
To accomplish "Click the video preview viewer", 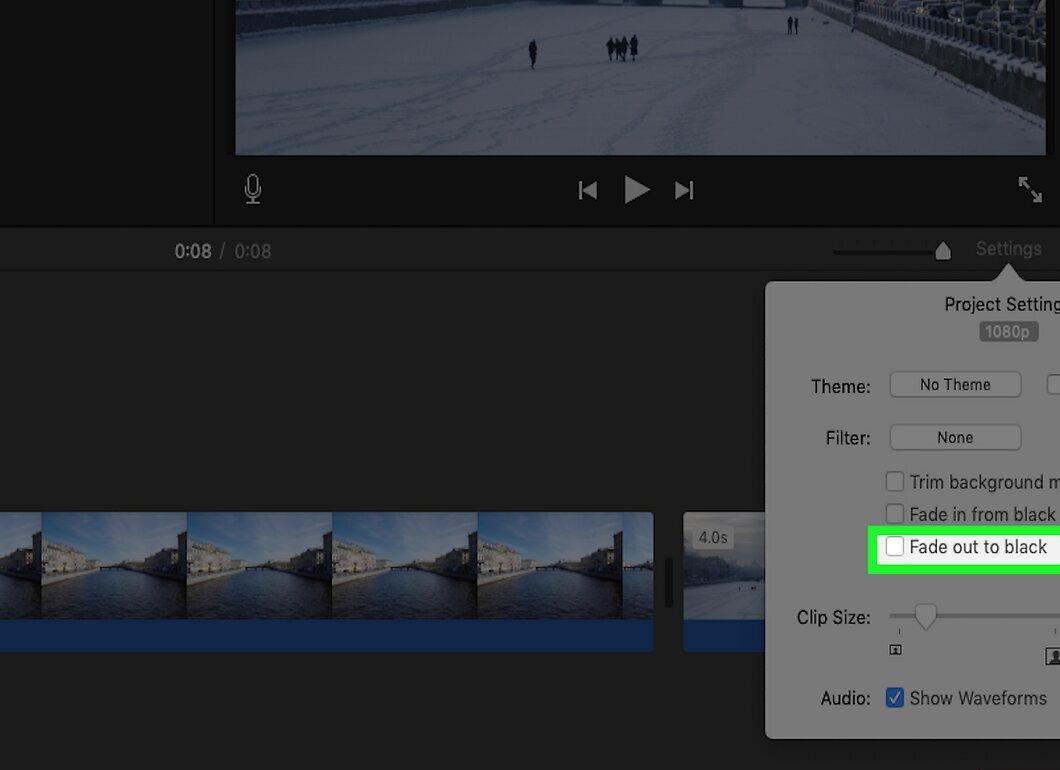I will coord(640,77).
